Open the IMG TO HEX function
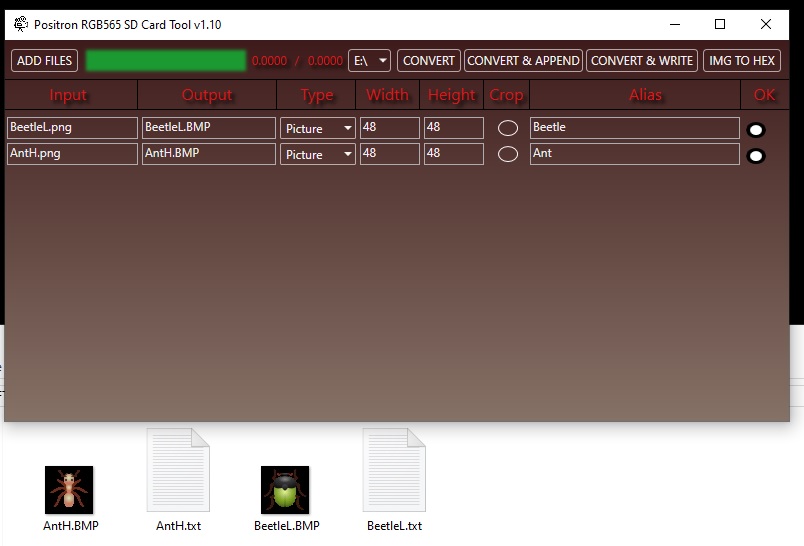 742,61
